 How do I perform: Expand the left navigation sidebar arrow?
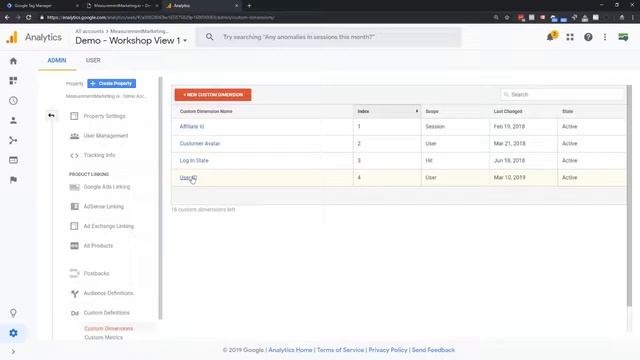click(13, 351)
